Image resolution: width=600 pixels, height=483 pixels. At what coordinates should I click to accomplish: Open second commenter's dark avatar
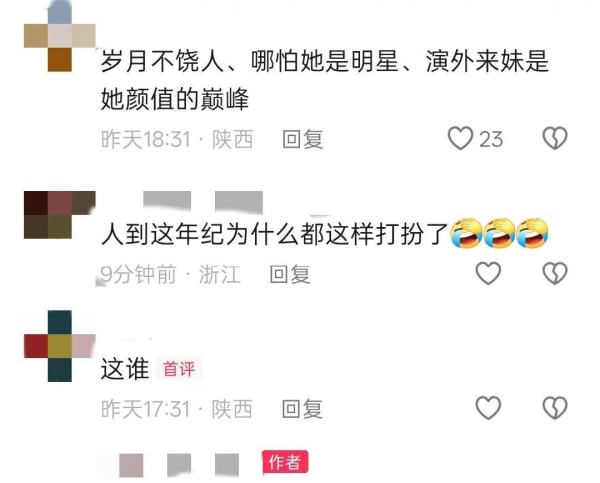click(60, 215)
